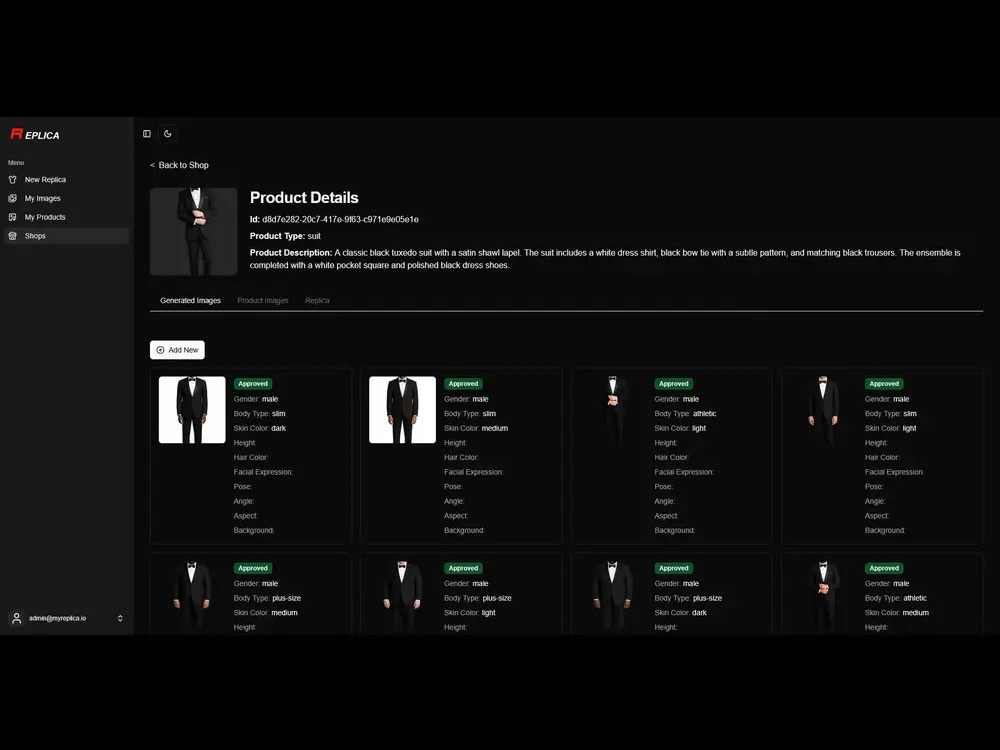Viewport: 1000px width, 750px height.
Task: Switch theme using the moon icon
Action: coord(168,134)
